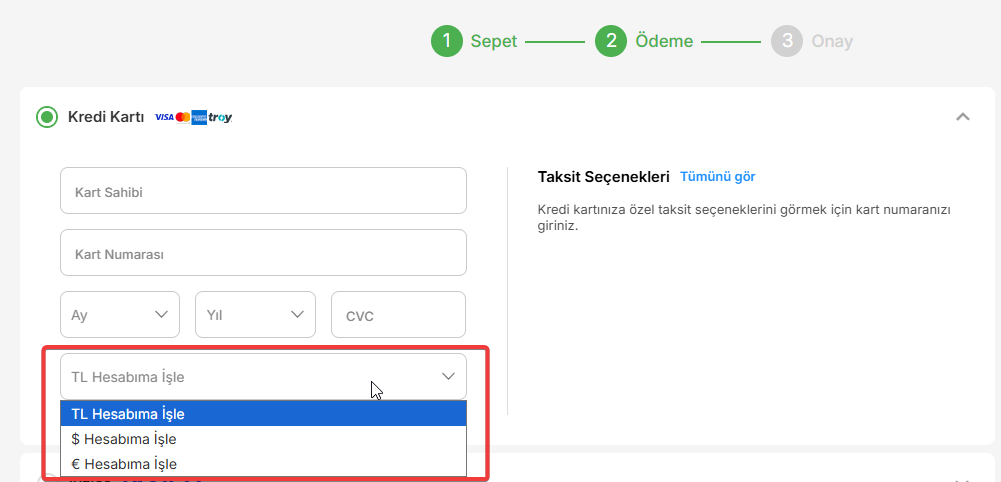Open the Tümünü gör link
This screenshot has height=482, width=1001.
718,177
